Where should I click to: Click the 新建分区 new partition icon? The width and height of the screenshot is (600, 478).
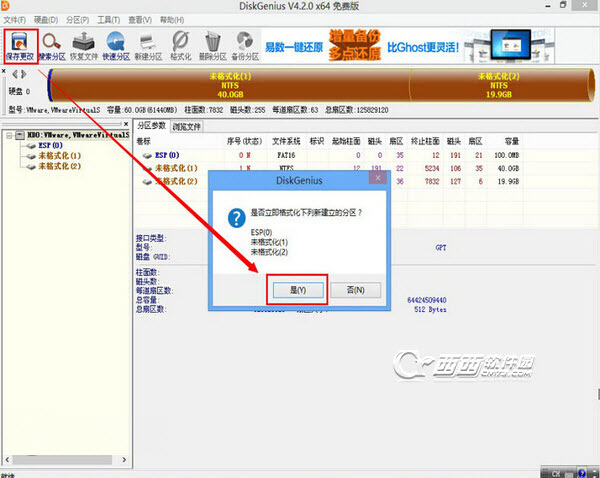tap(148, 46)
